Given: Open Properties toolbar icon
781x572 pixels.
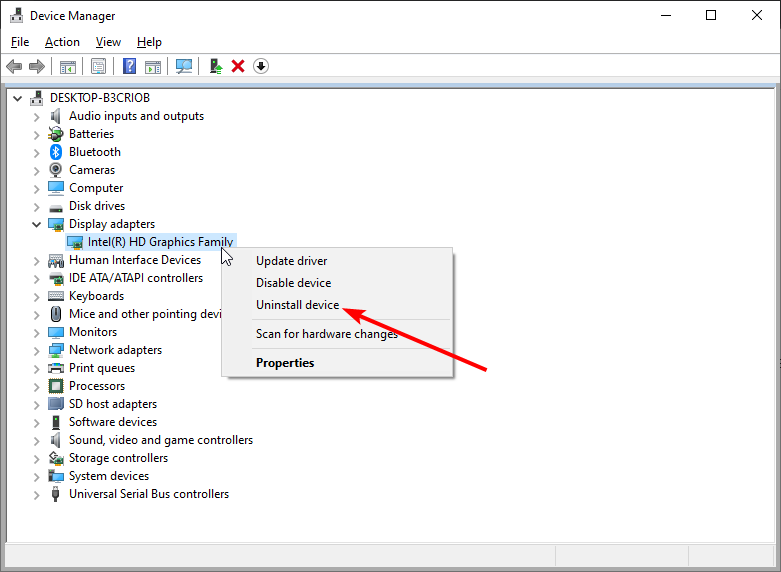Looking at the screenshot, I should 99,66.
